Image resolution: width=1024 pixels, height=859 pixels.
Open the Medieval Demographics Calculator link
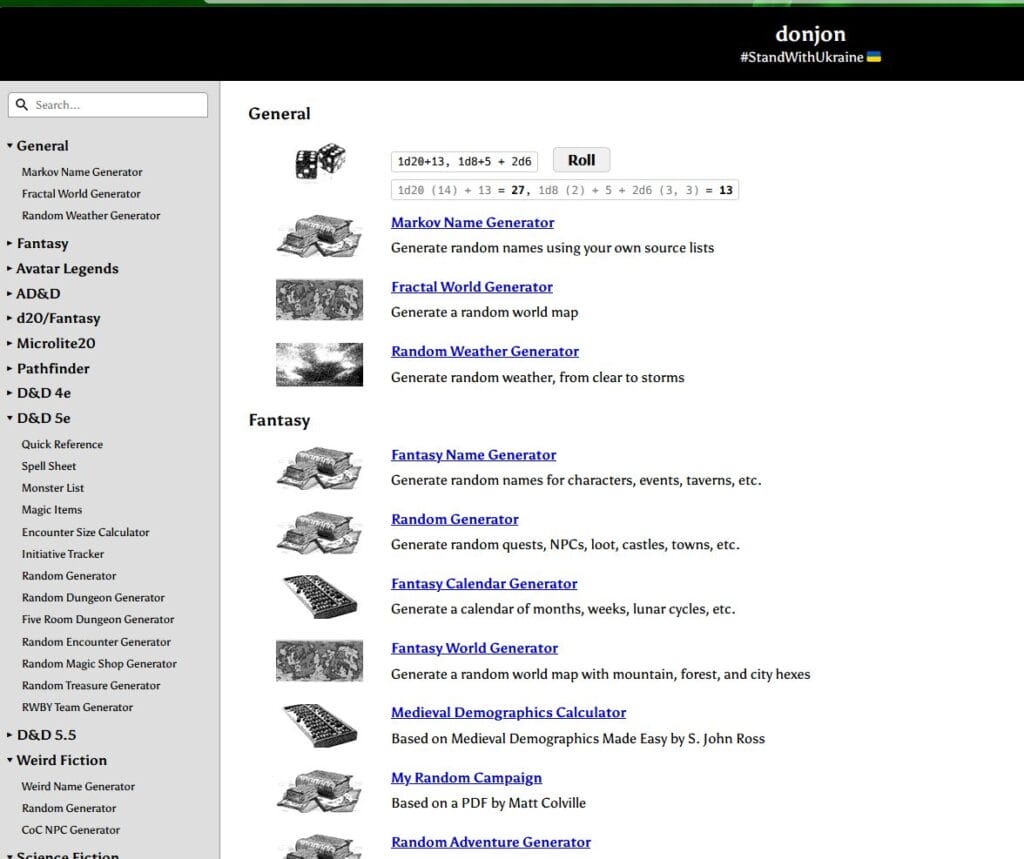click(509, 713)
